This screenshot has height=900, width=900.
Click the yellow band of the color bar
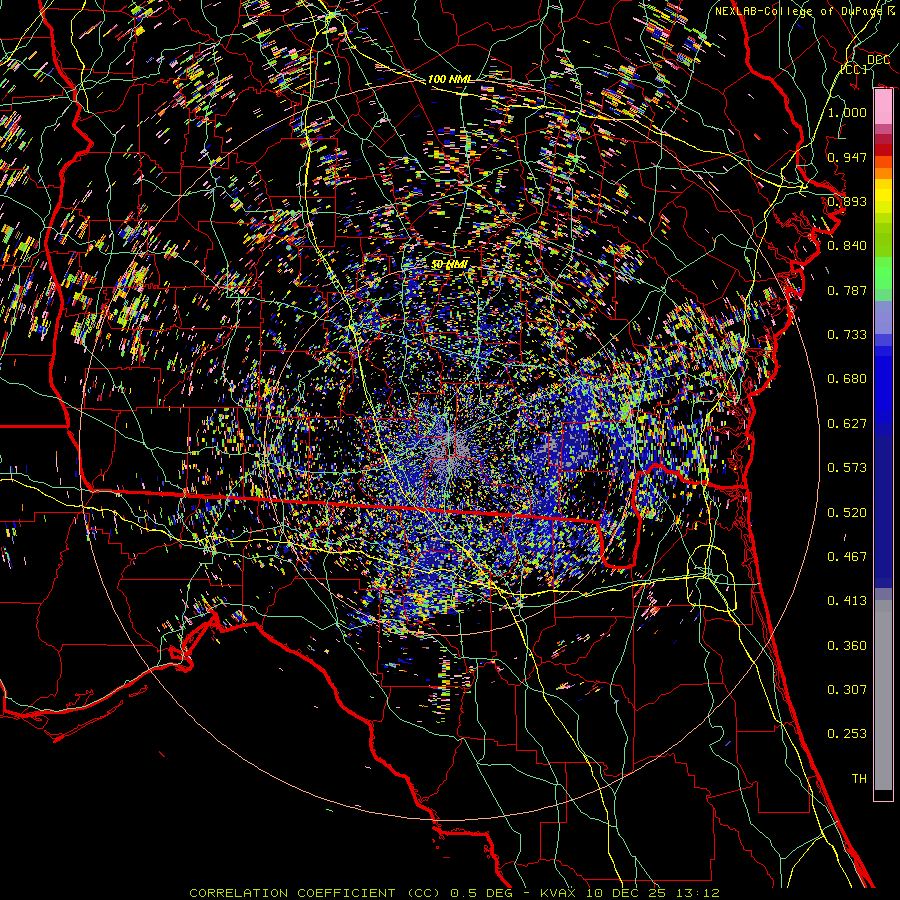tap(883, 197)
